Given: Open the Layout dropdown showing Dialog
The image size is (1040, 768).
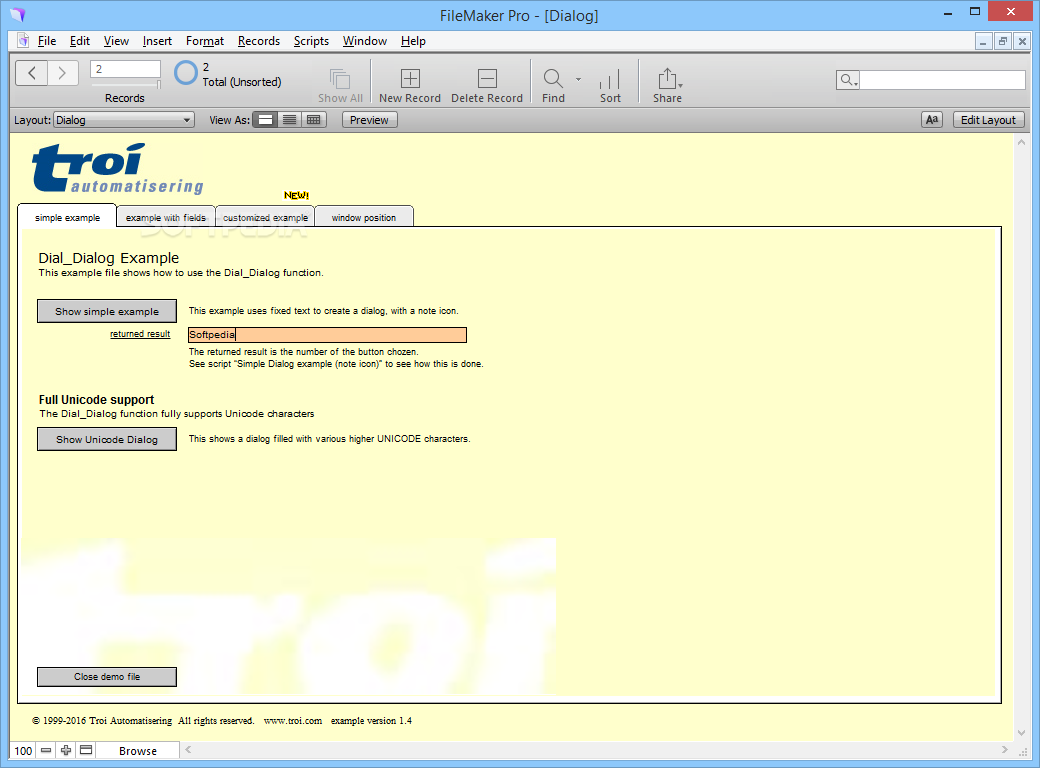Looking at the screenshot, I should (123, 120).
